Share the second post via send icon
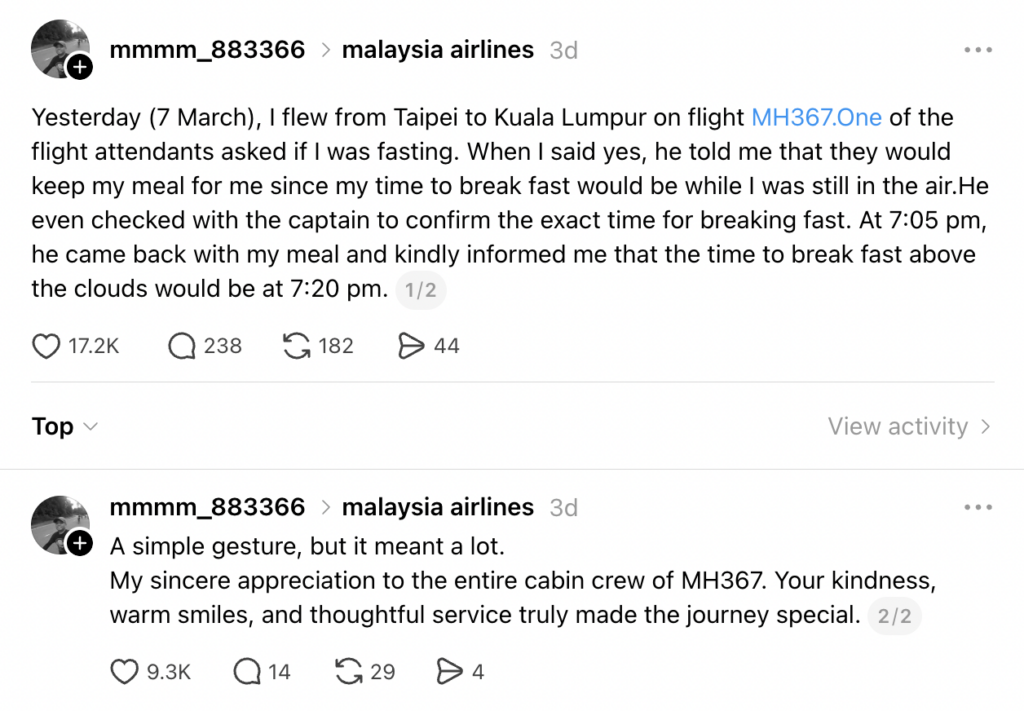The image size is (1024, 711). tap(451, 672)
